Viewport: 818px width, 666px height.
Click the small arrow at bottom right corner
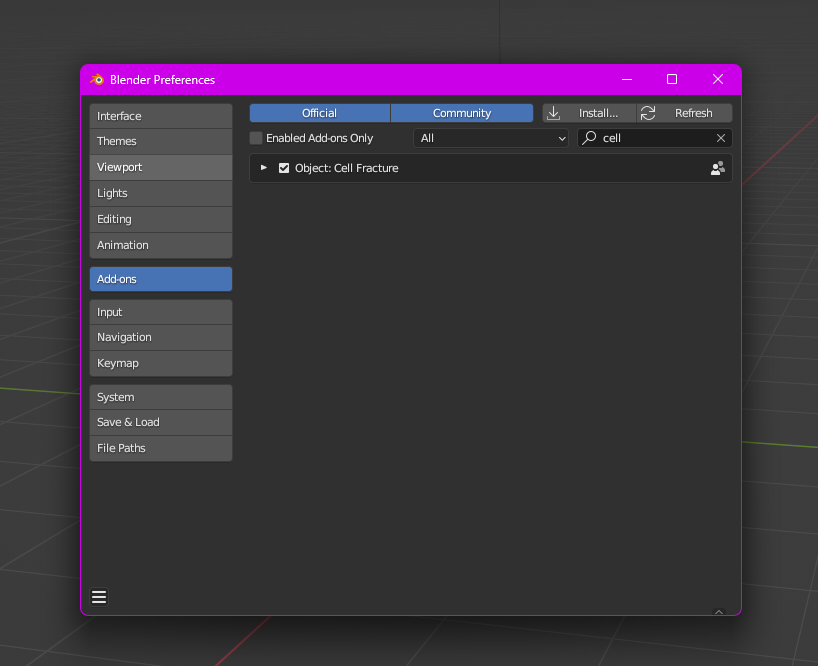[x=718, y=611]
